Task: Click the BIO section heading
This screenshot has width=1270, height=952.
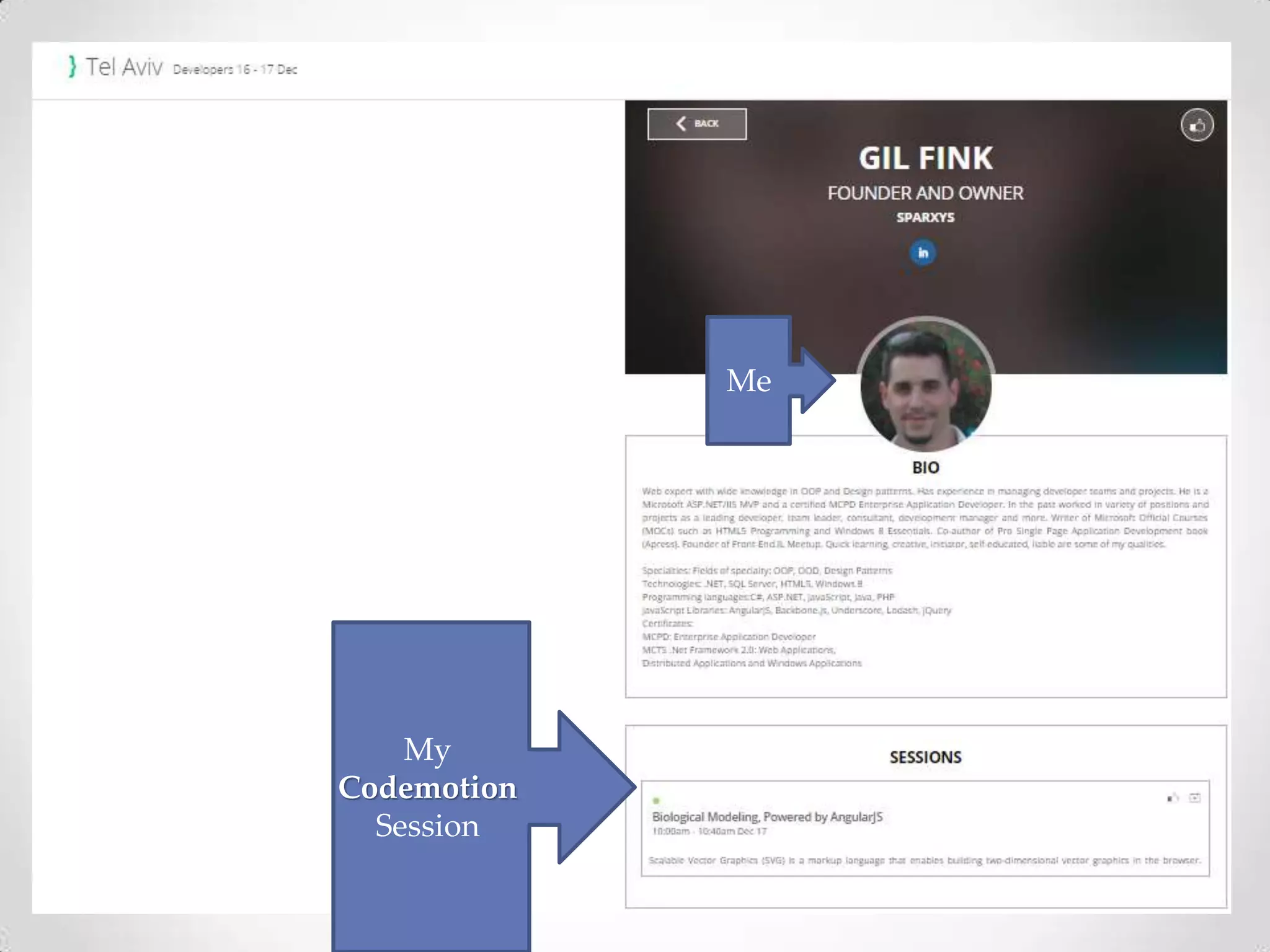Action: [925, 467]
